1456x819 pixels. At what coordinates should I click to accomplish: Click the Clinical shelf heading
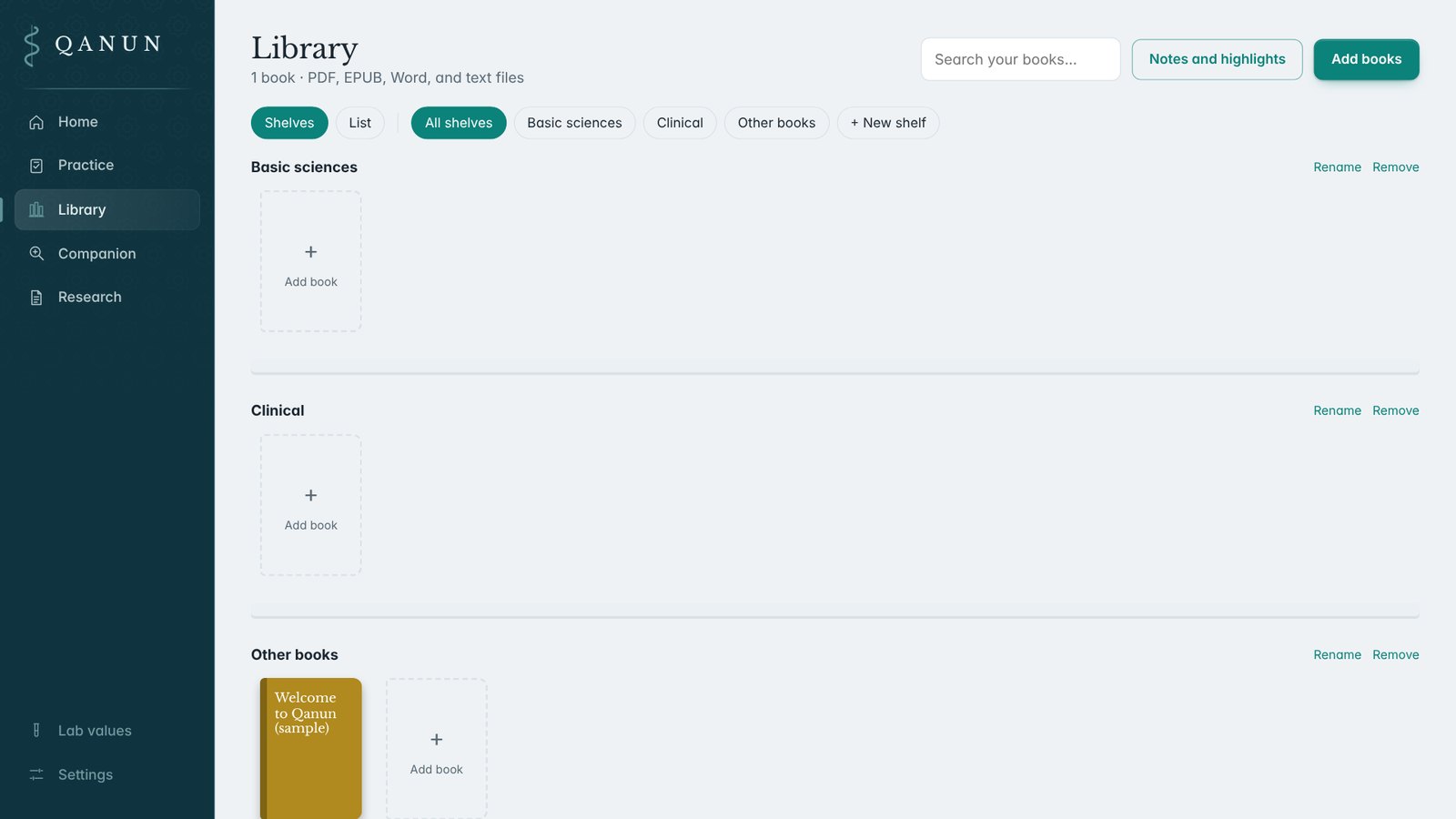[x=278, y=411]
